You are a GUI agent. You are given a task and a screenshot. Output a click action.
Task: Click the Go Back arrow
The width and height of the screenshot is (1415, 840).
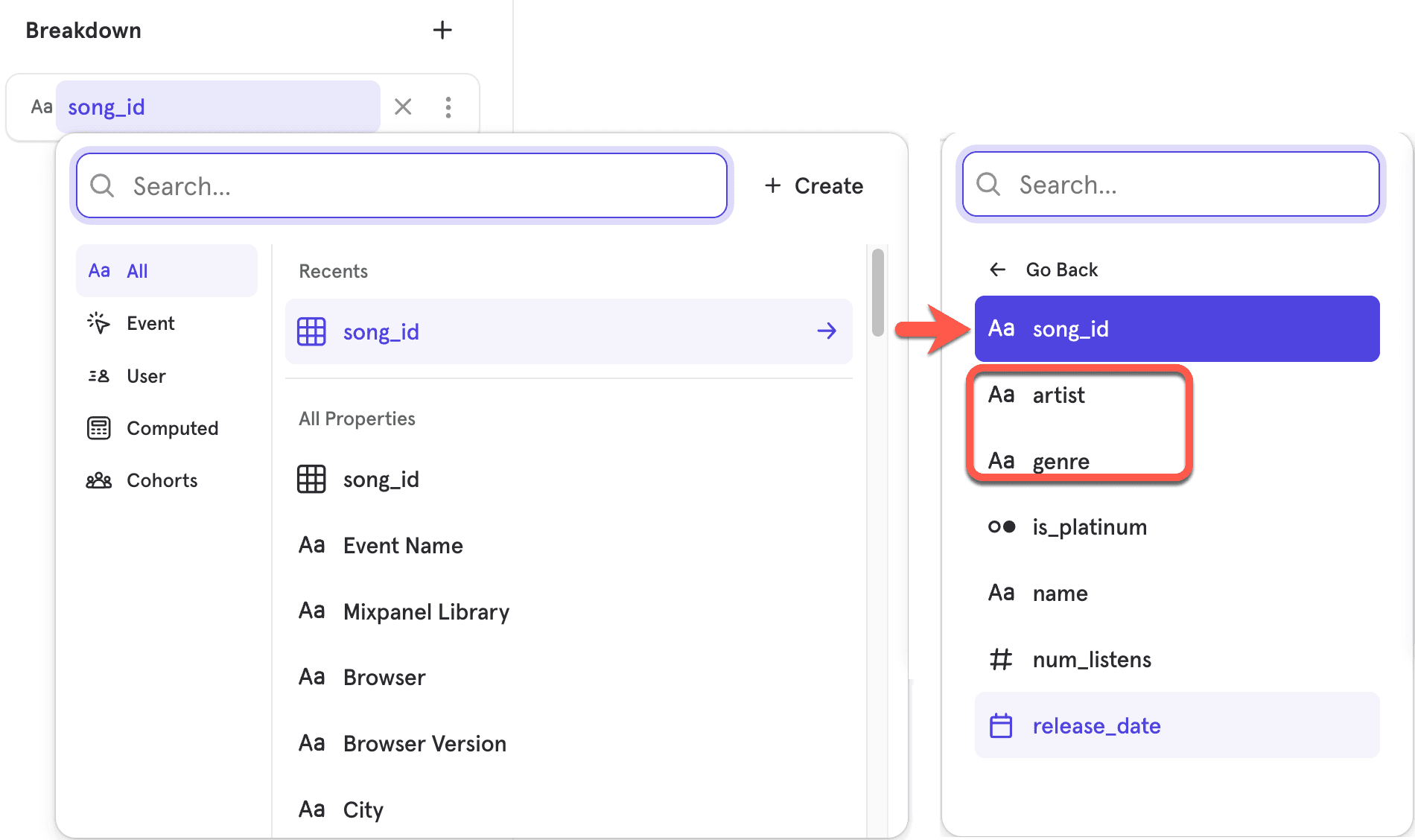click(x=998, y=269)
